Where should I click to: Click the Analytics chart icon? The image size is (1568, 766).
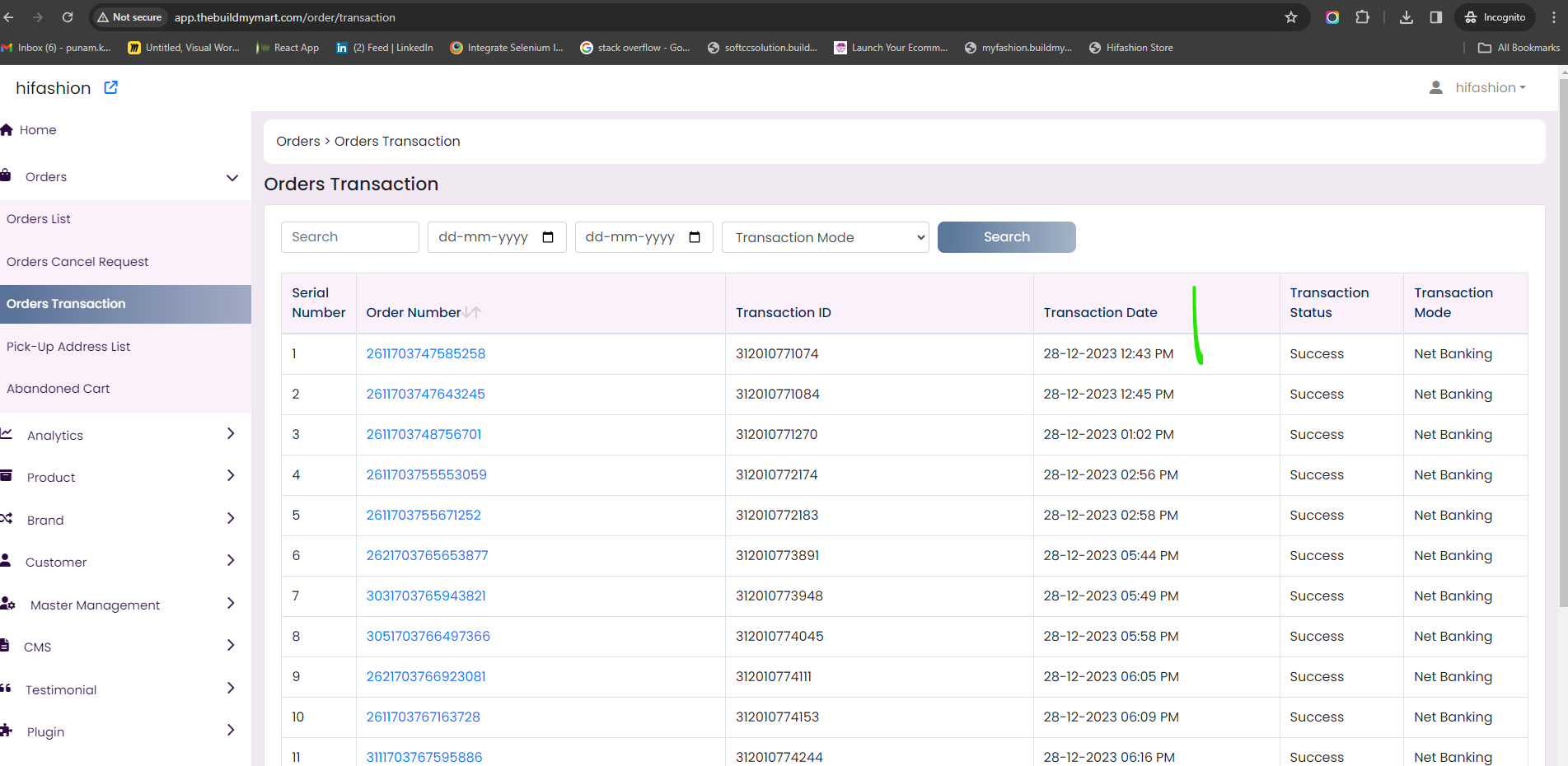point(6,433)
